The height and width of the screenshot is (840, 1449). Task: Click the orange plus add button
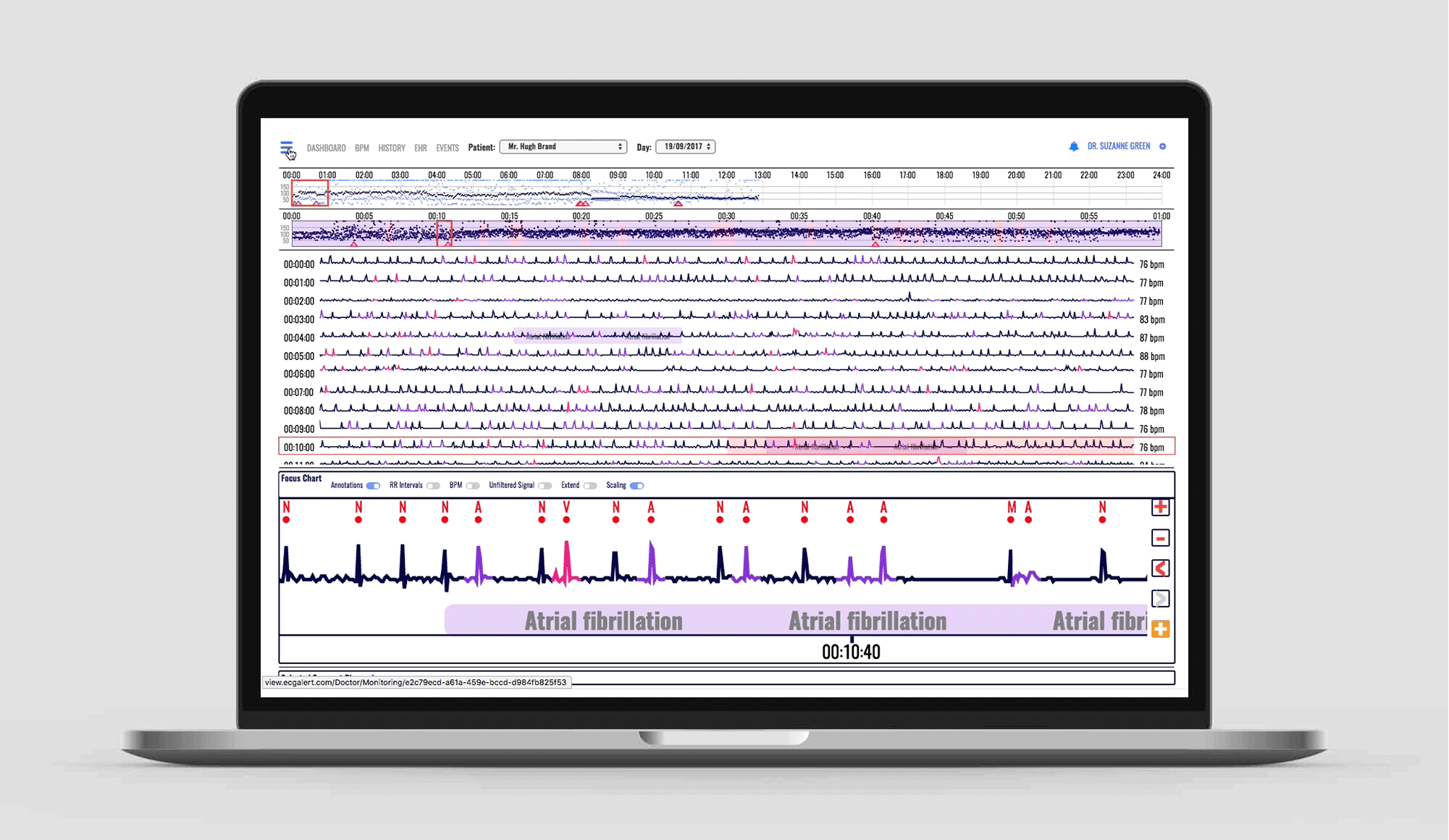[x=1160, y=629]
